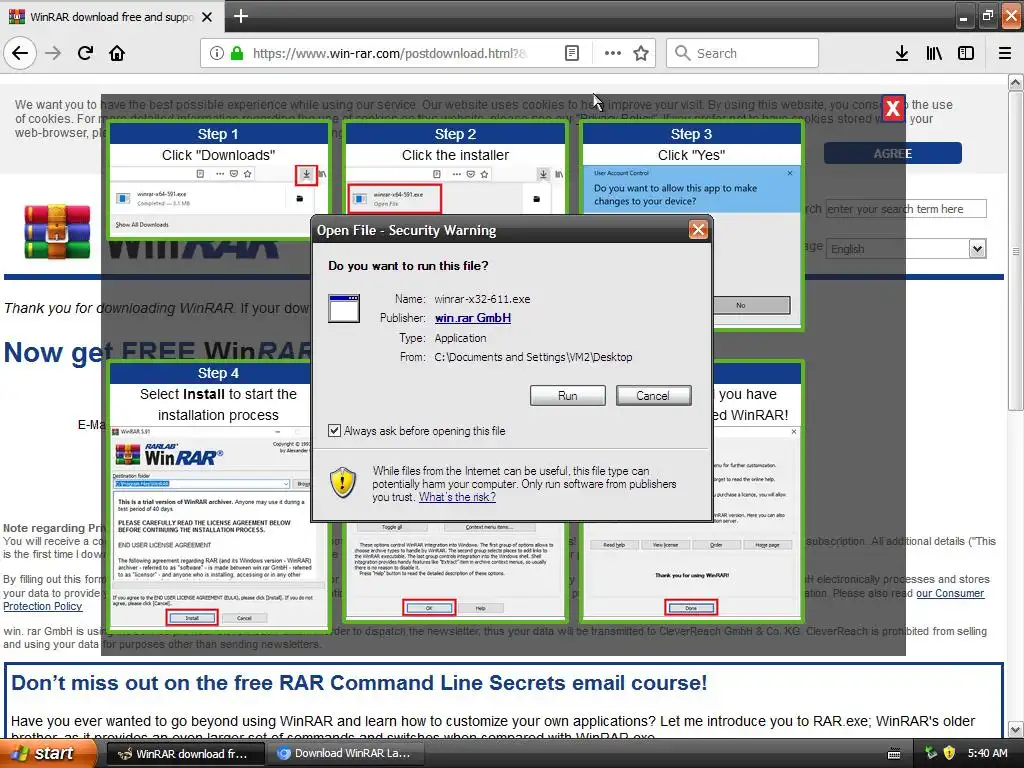Click the AGREE cookie button
Viewport: 1024px width, 768px height.
click(892, 153)
